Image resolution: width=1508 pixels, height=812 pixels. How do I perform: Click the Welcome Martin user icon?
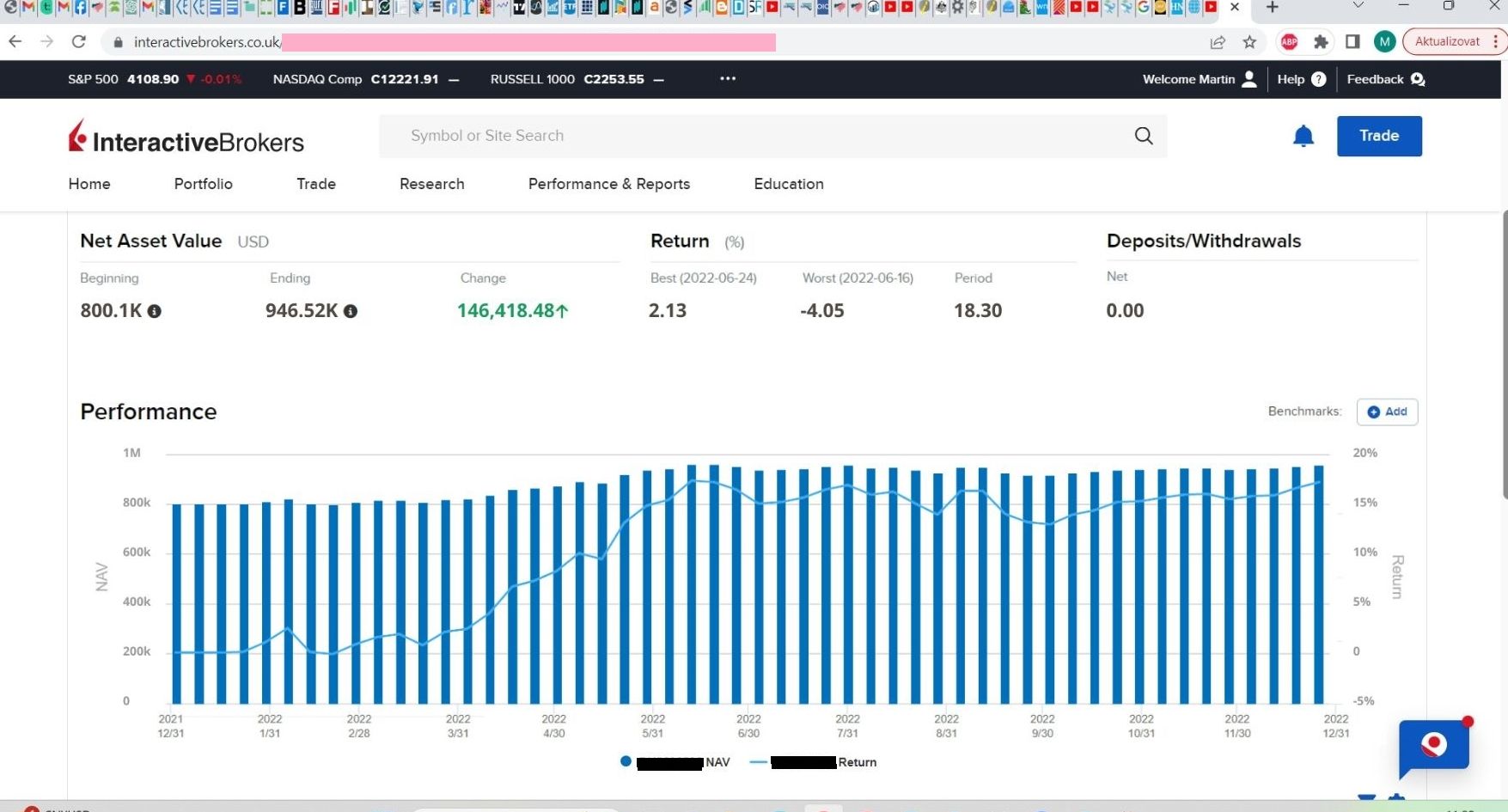pos(1249,79)
